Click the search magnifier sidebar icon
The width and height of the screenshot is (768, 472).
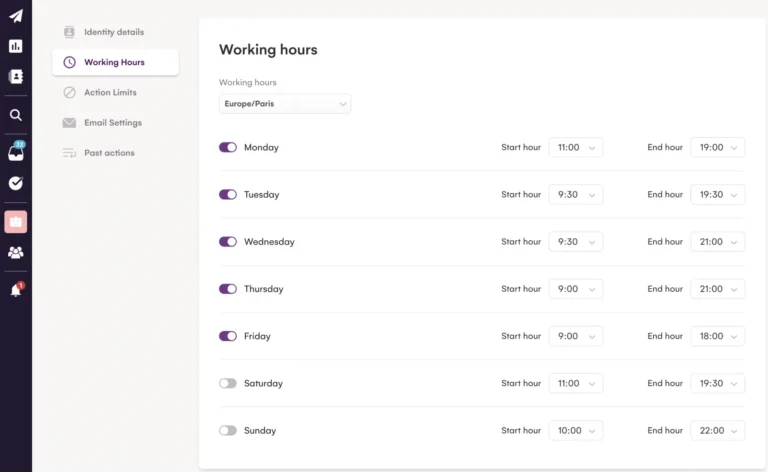tap(16, 115)
